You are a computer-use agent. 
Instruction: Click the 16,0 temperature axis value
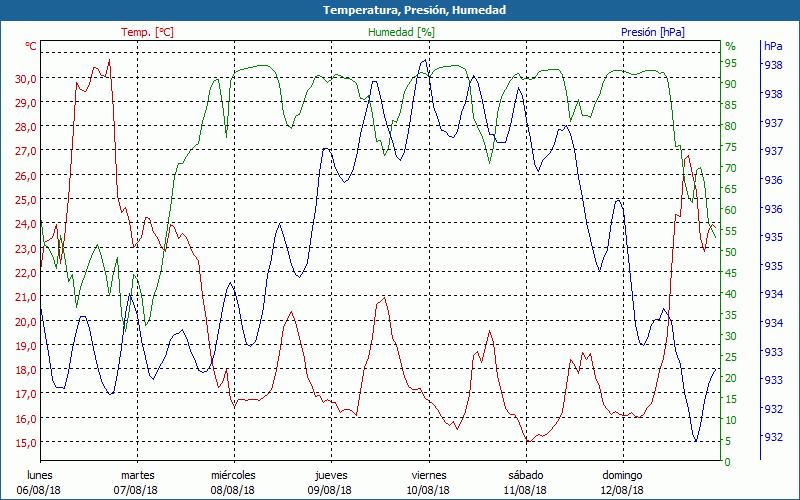pos(27,418)
